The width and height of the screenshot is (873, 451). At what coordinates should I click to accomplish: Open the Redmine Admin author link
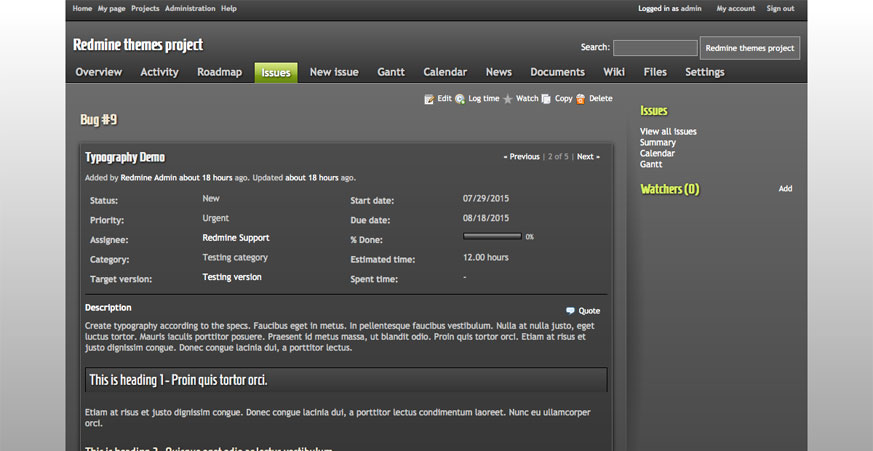pos(149,178)
